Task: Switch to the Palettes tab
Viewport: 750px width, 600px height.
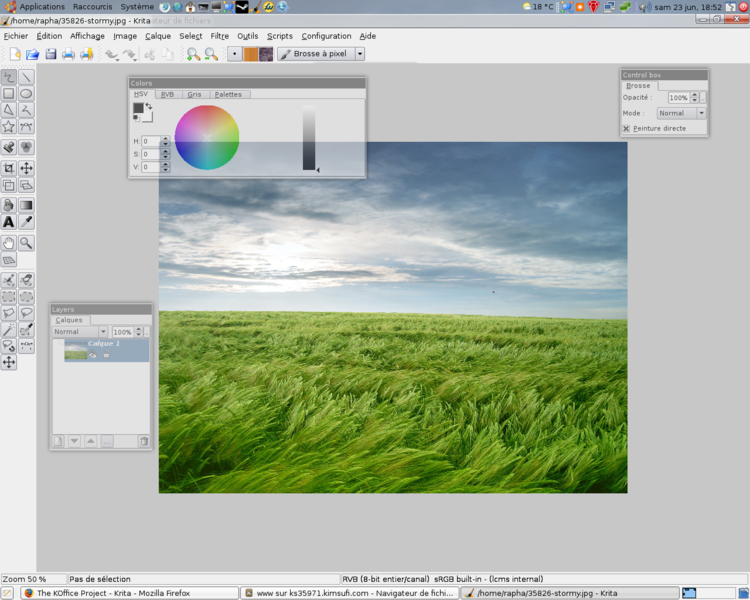Action: (x=228, y=94)
